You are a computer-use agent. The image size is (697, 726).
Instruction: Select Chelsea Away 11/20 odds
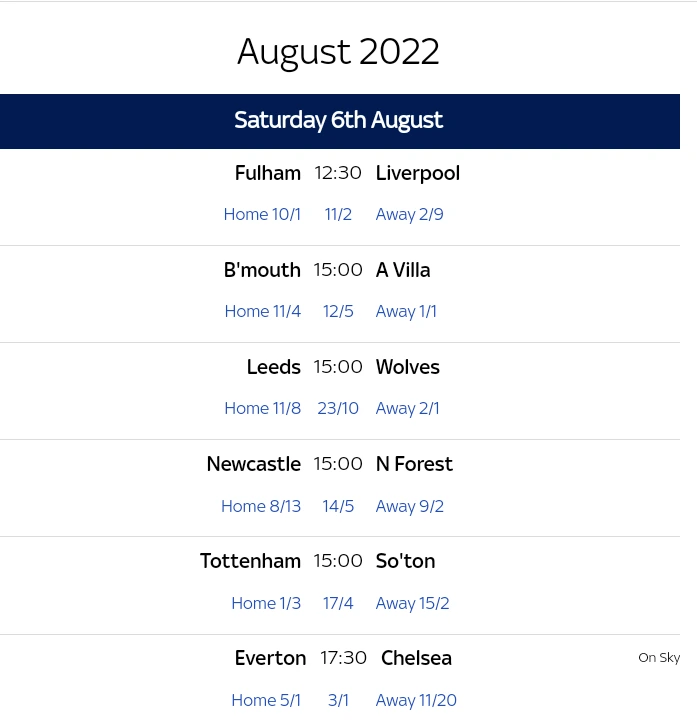click(x=416, y=700)
